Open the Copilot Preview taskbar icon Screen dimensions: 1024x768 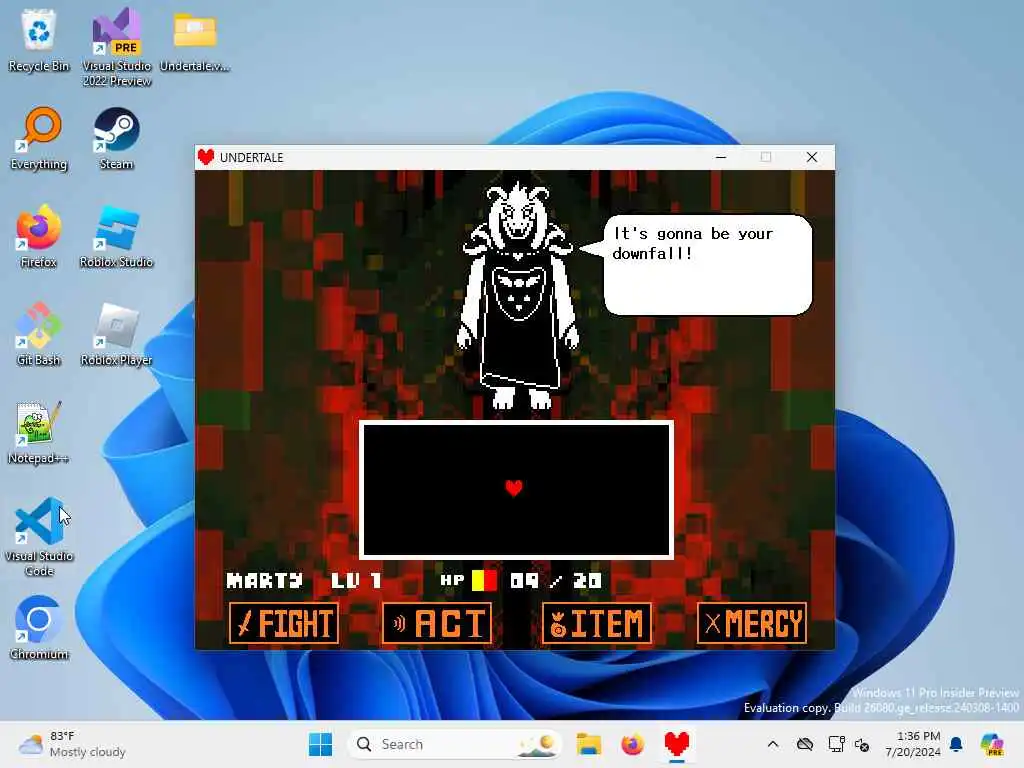[992, 744]
